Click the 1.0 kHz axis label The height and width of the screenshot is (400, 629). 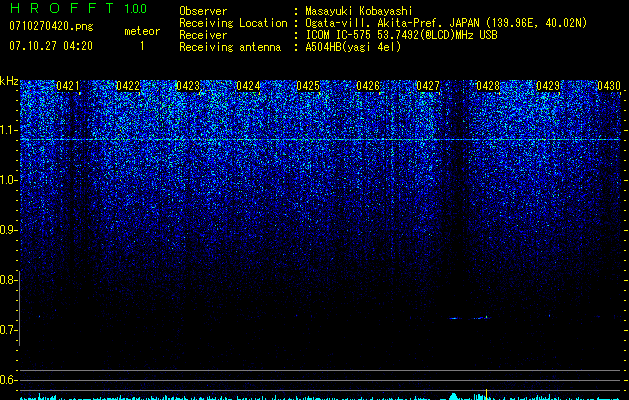9,180
